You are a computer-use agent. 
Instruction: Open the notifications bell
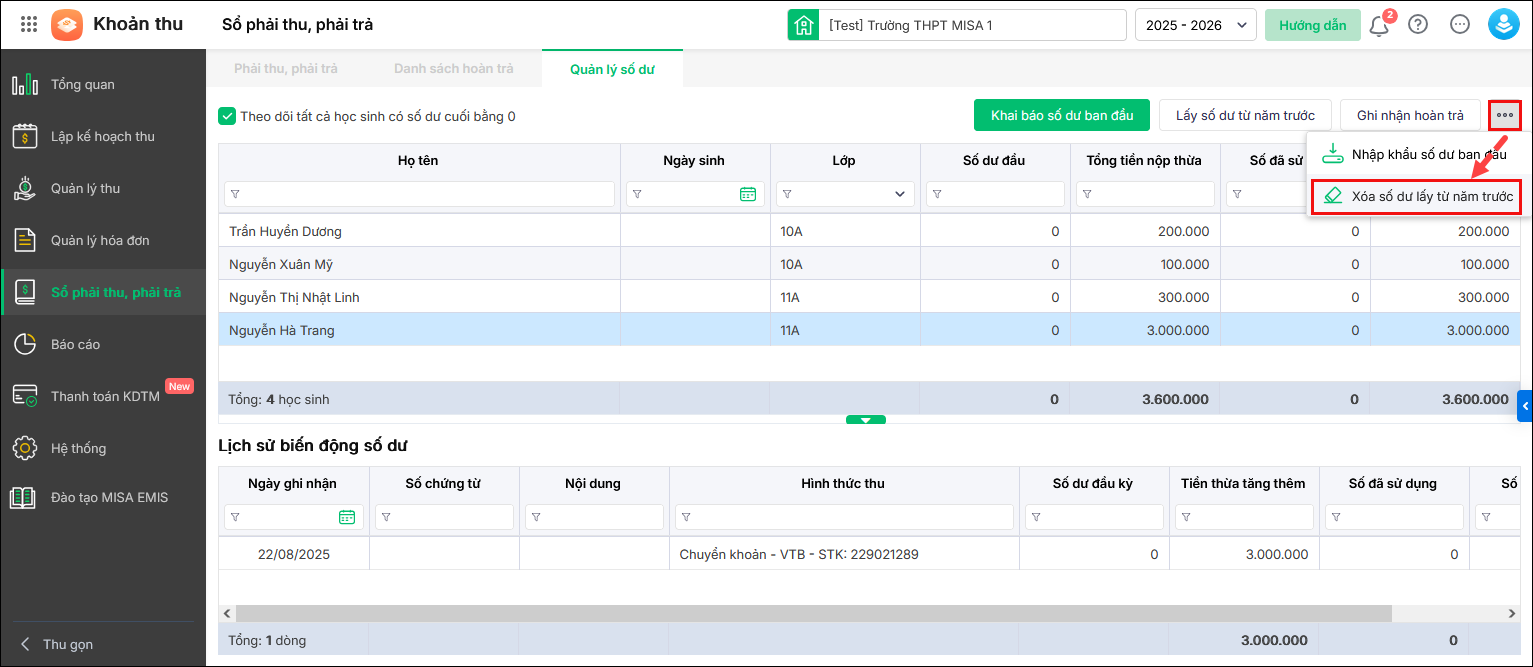coord(1379,25)
